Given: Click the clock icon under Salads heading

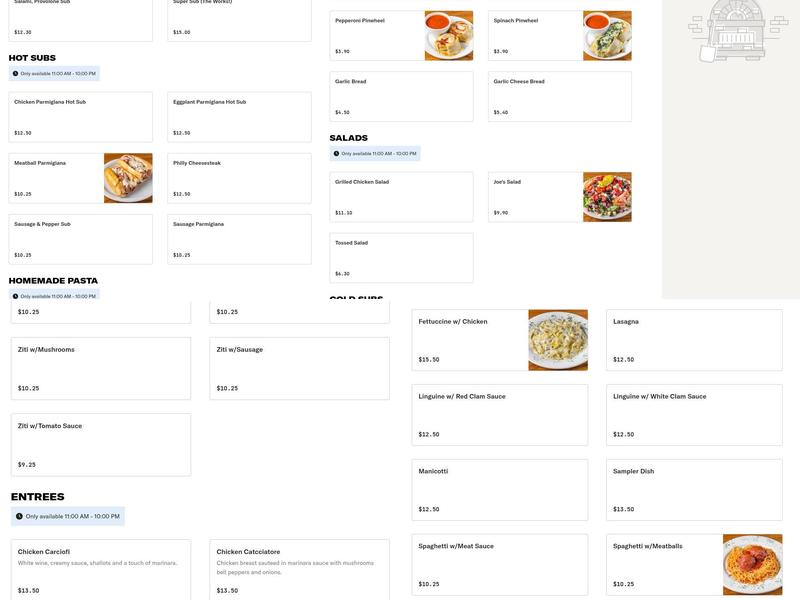Looking at the screenshot, I should (x=336, y=154).
